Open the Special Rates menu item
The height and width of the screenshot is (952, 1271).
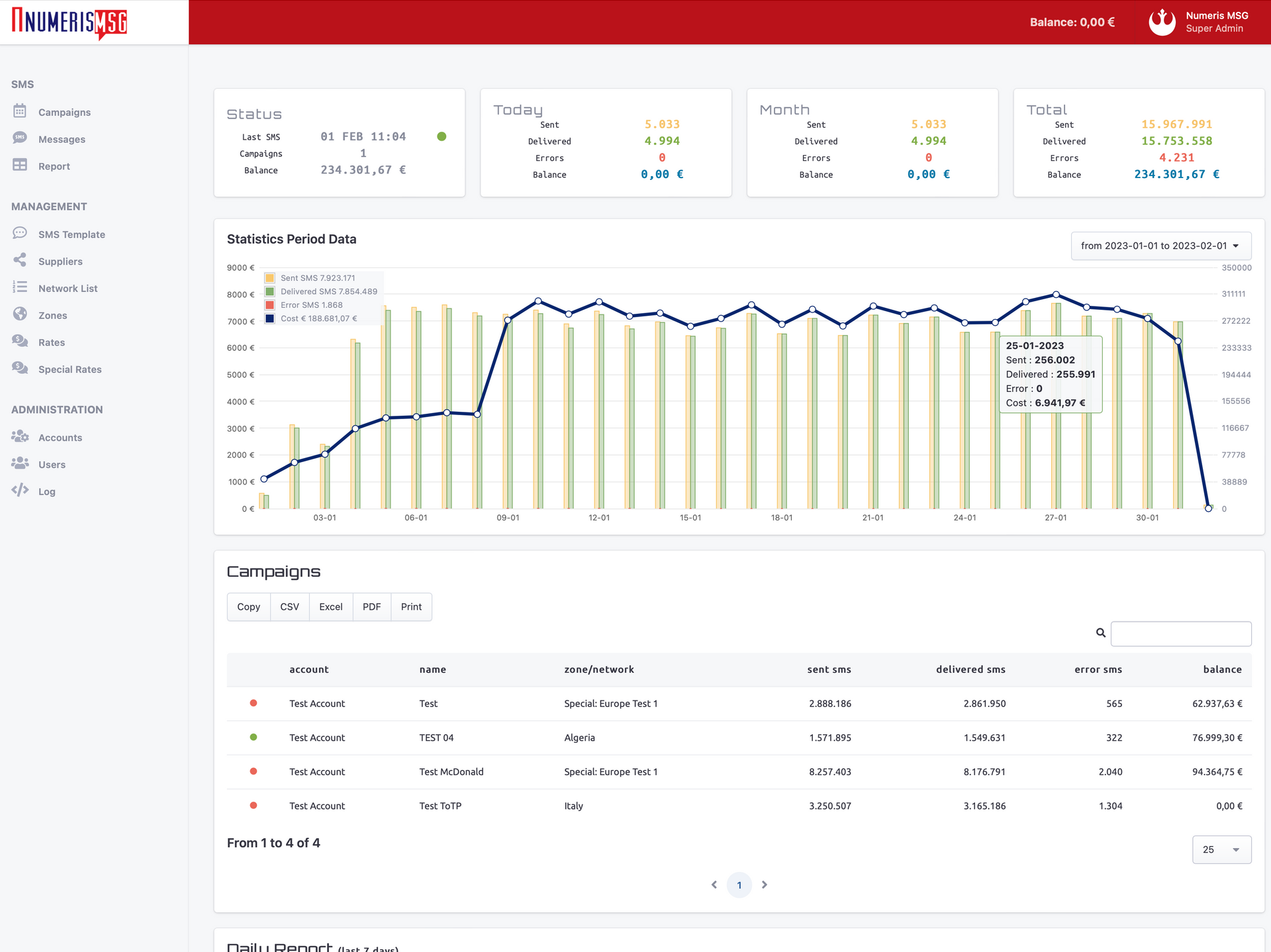(70, 369)
